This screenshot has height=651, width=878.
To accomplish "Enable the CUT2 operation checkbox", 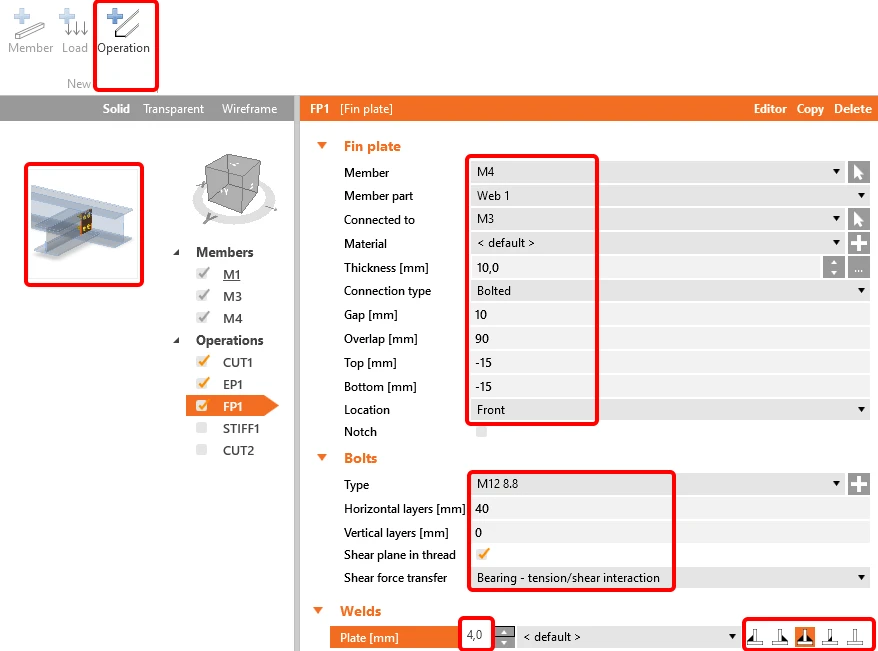I will (x=202, y=450).
